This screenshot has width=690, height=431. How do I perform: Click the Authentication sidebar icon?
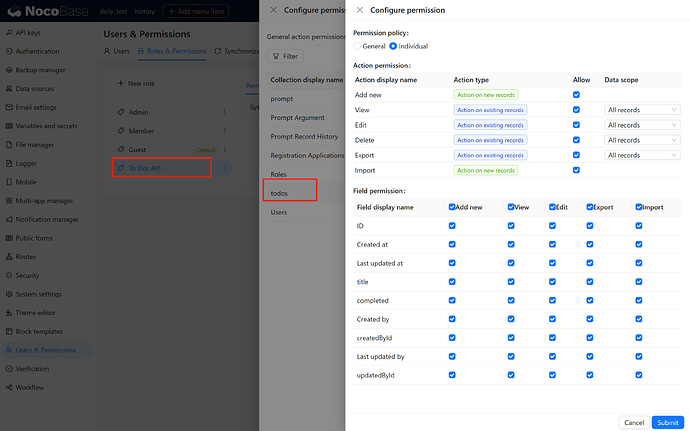(9, 51)
